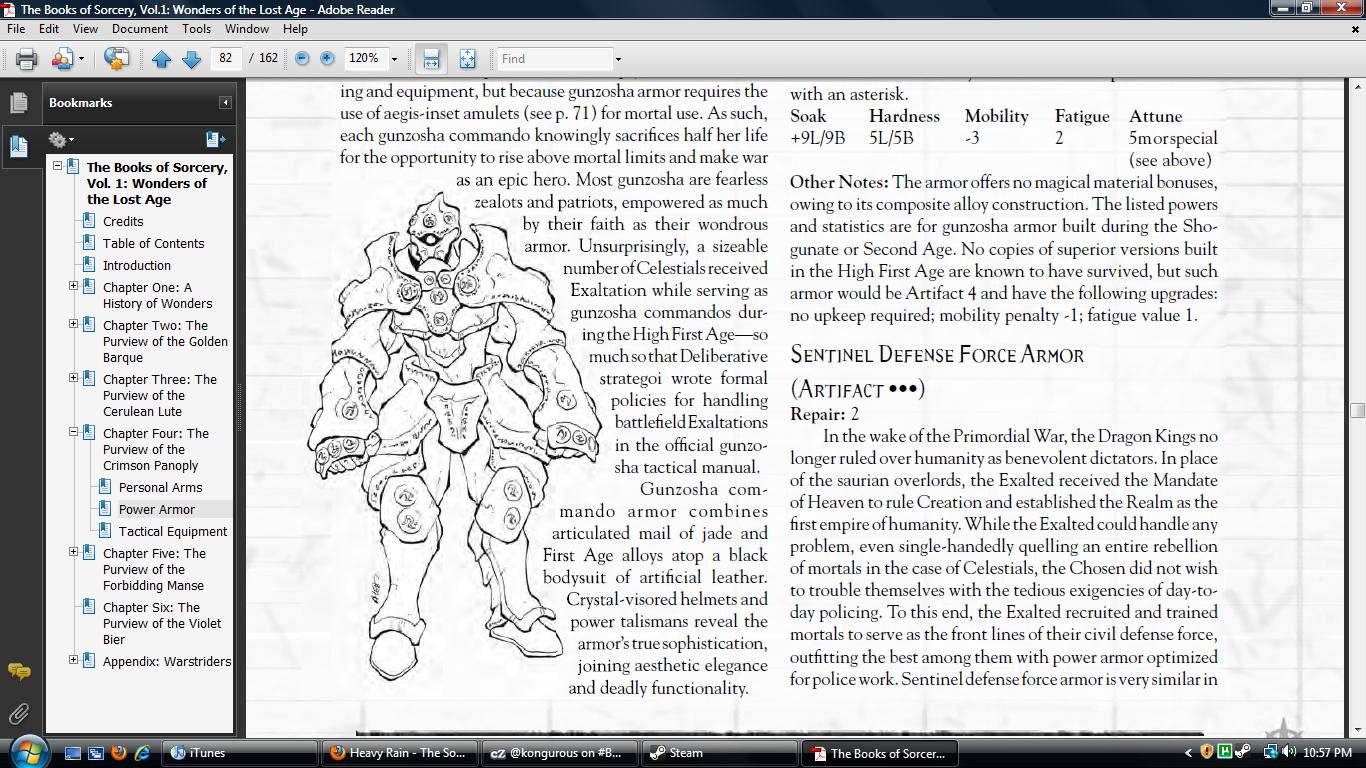Select the Power Armor bookmark
The height and width of the screenshot is (768, 1366).
tap(157, 509)
